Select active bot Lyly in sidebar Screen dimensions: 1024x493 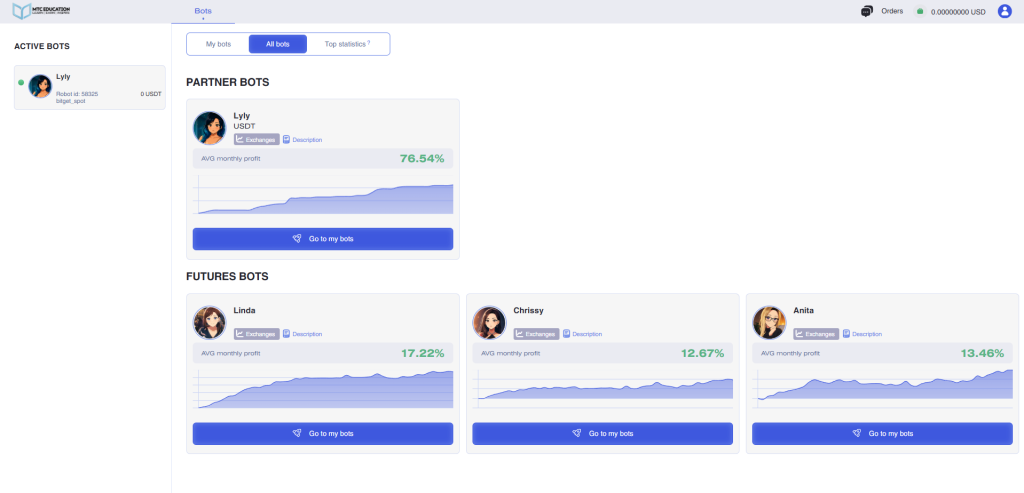[x=90, y=87]
